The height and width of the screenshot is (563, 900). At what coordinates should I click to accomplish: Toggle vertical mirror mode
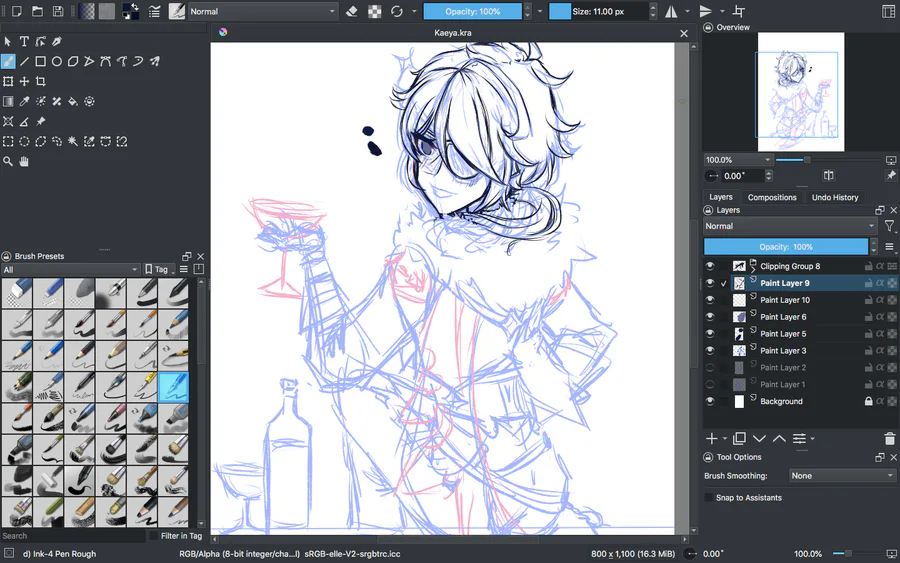point(705,11)
